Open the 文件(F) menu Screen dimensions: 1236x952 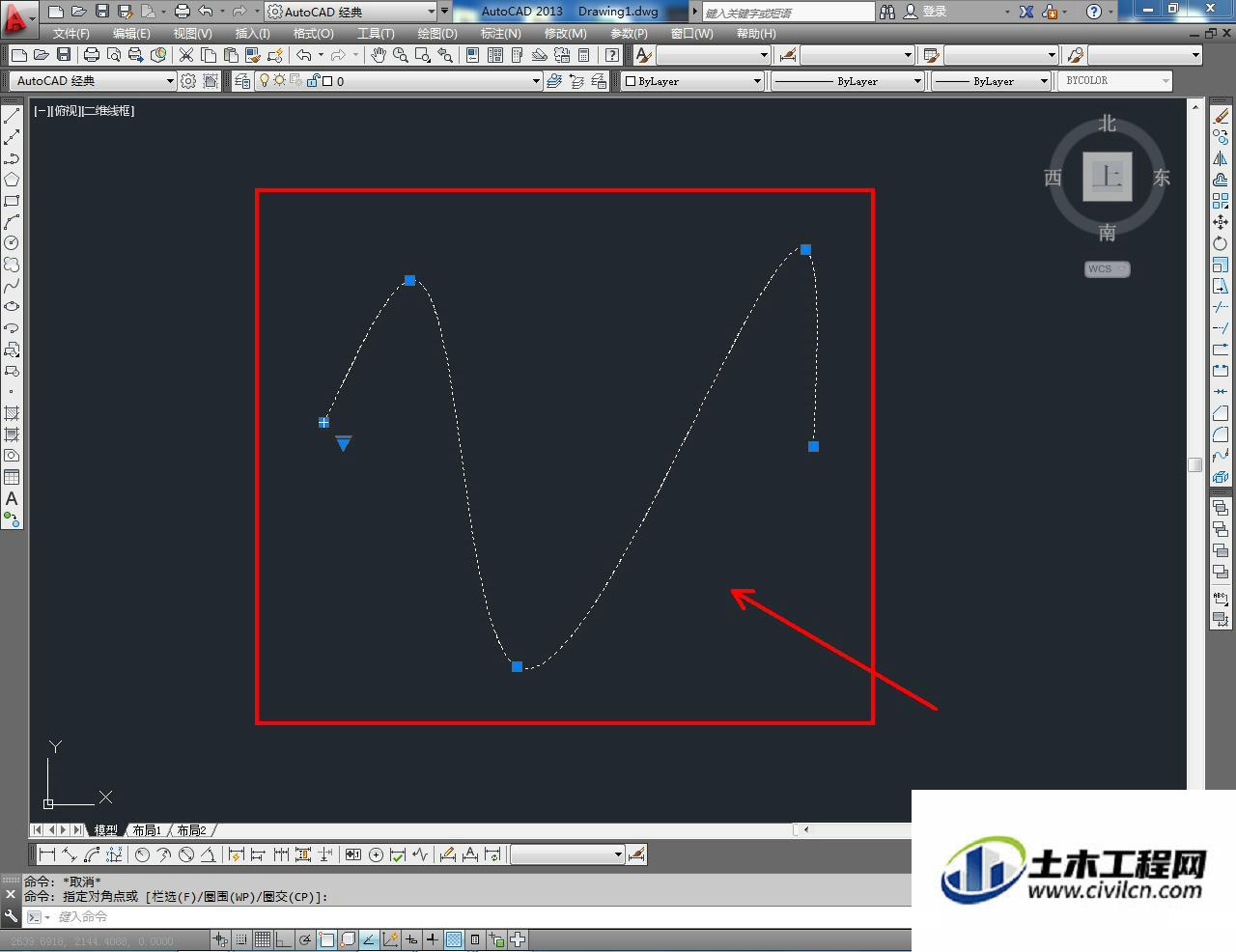[71, 33]
